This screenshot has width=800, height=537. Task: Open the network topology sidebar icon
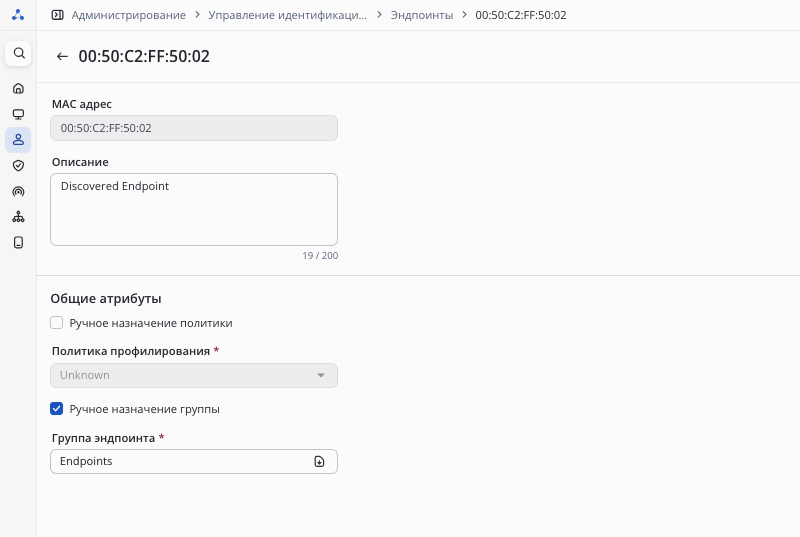click(18, 217)
